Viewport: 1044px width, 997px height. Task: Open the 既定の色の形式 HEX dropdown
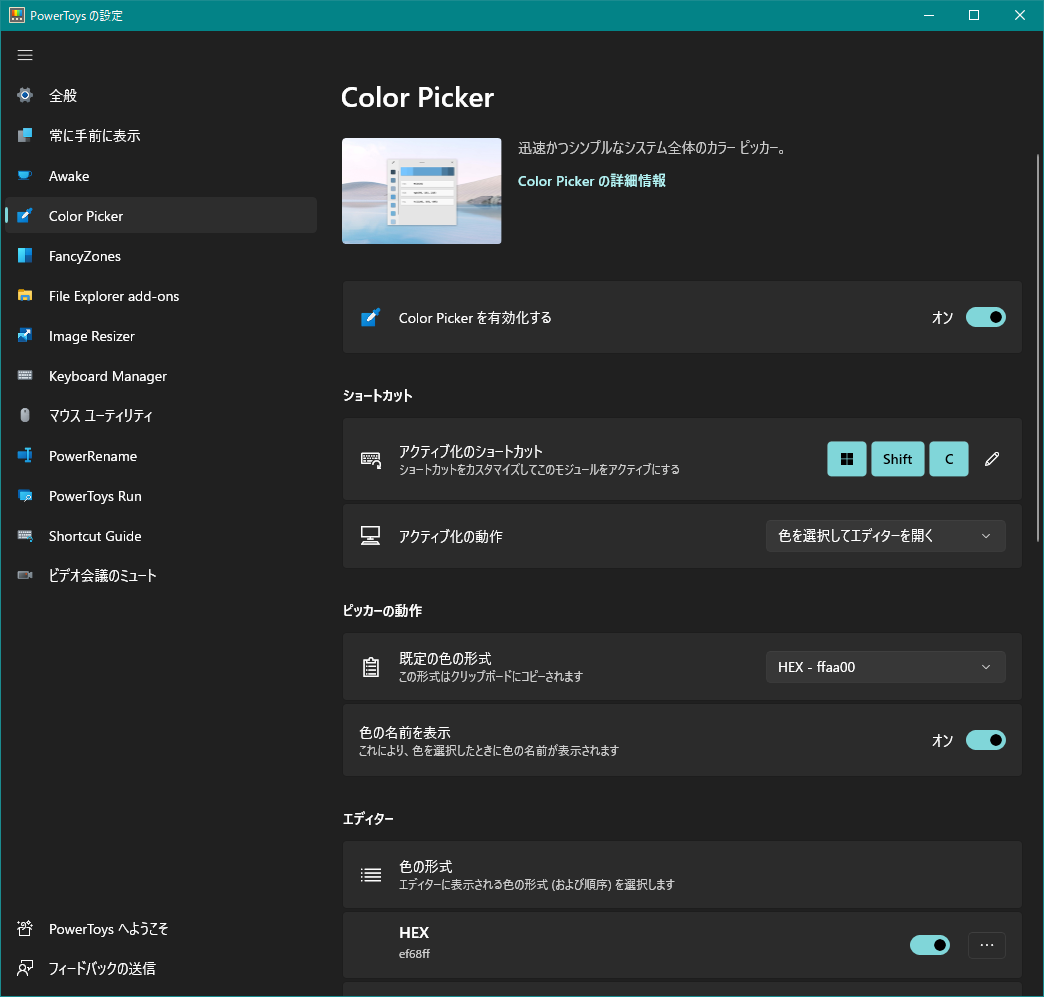pyautogui.click(x=886, y=667)
